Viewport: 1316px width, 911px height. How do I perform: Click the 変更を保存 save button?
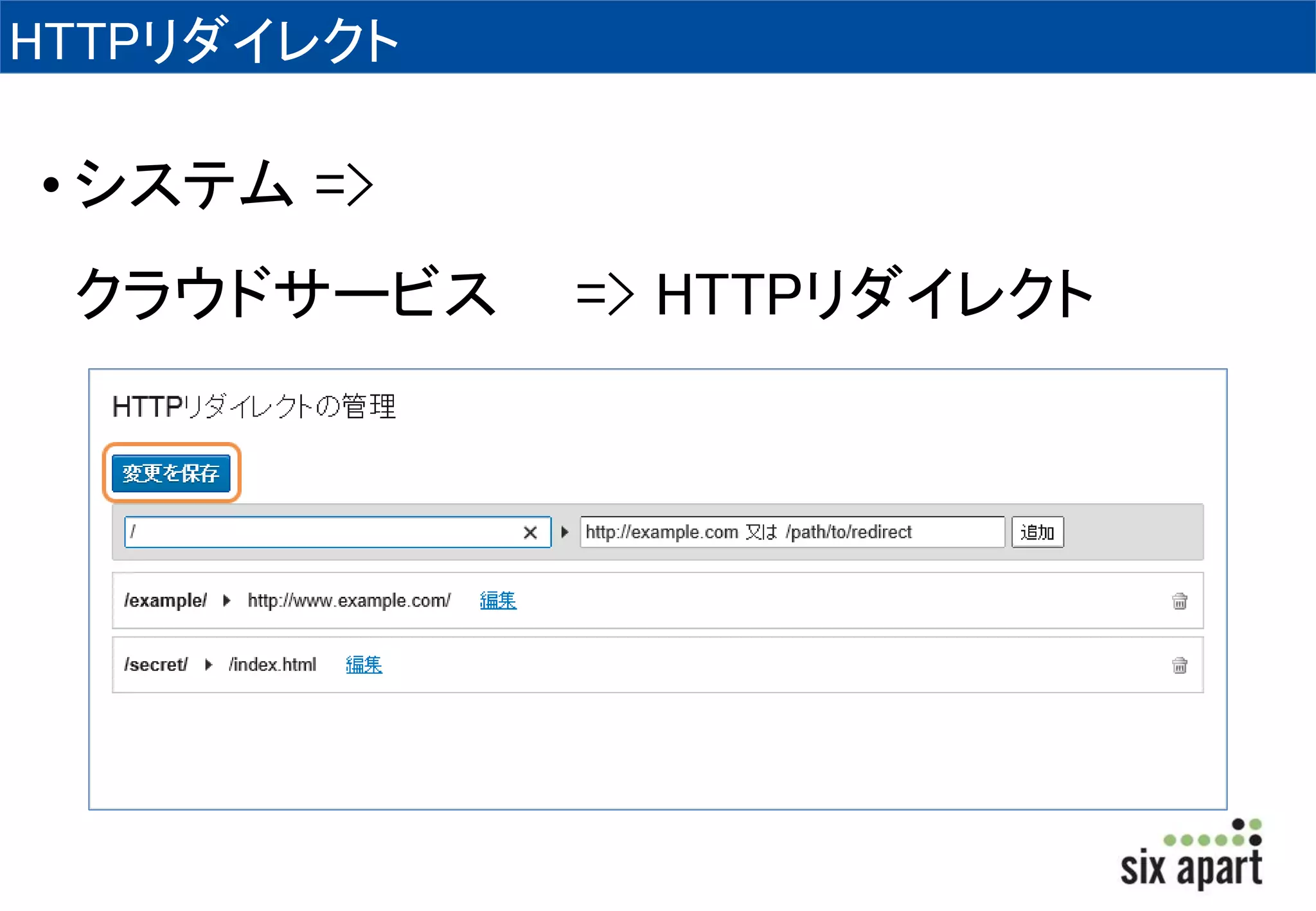[x=171, y=473]
